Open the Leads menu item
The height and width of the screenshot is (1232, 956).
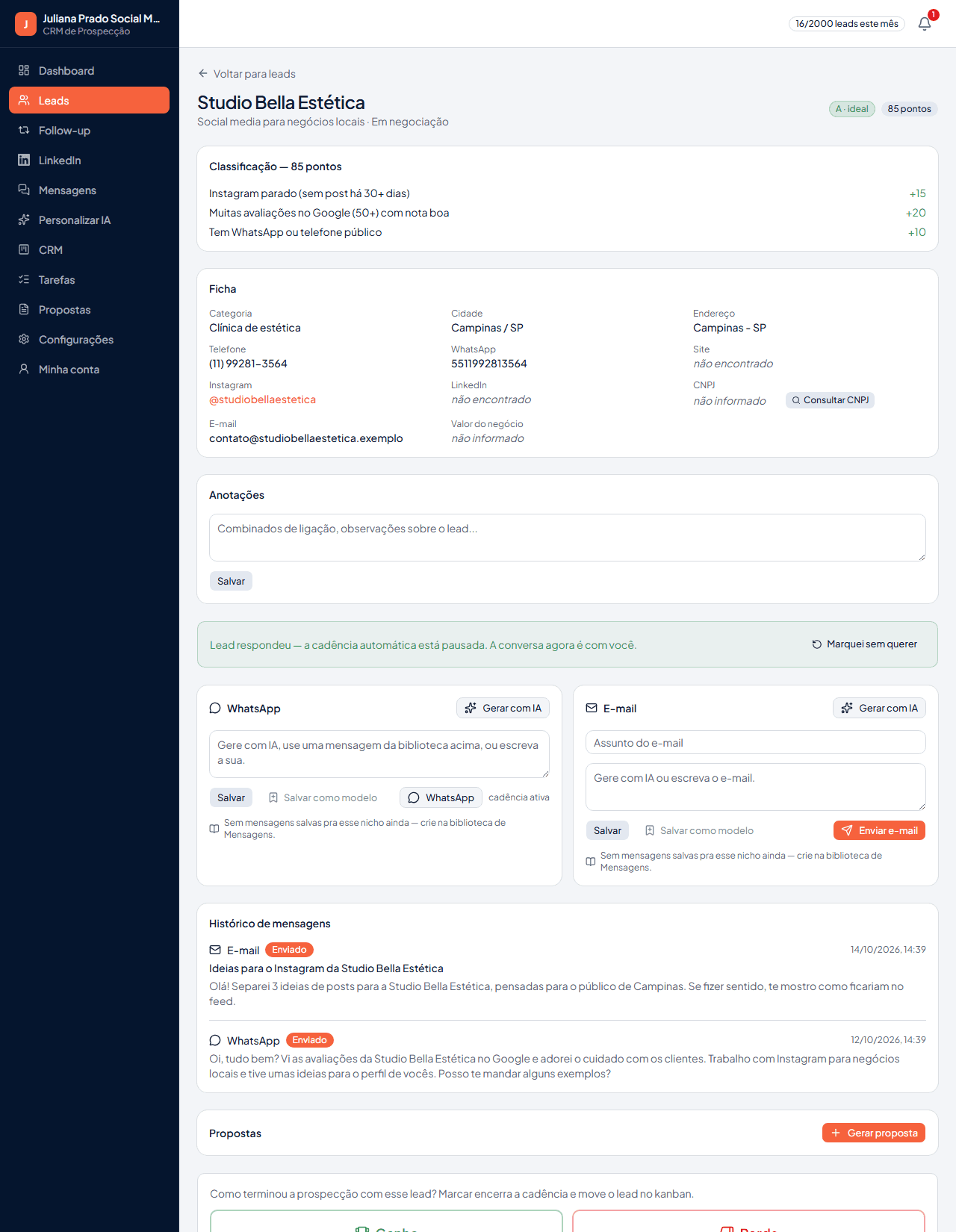click(x=89, y=100)
